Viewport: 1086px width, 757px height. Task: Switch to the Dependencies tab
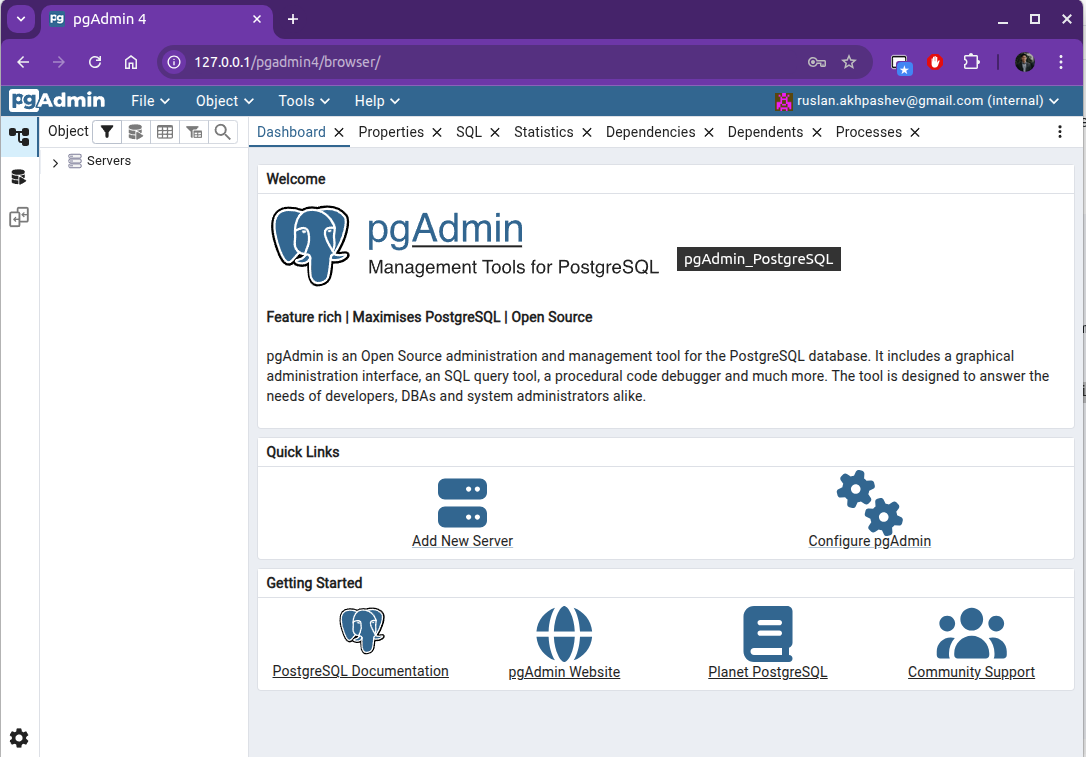(650, 132)
